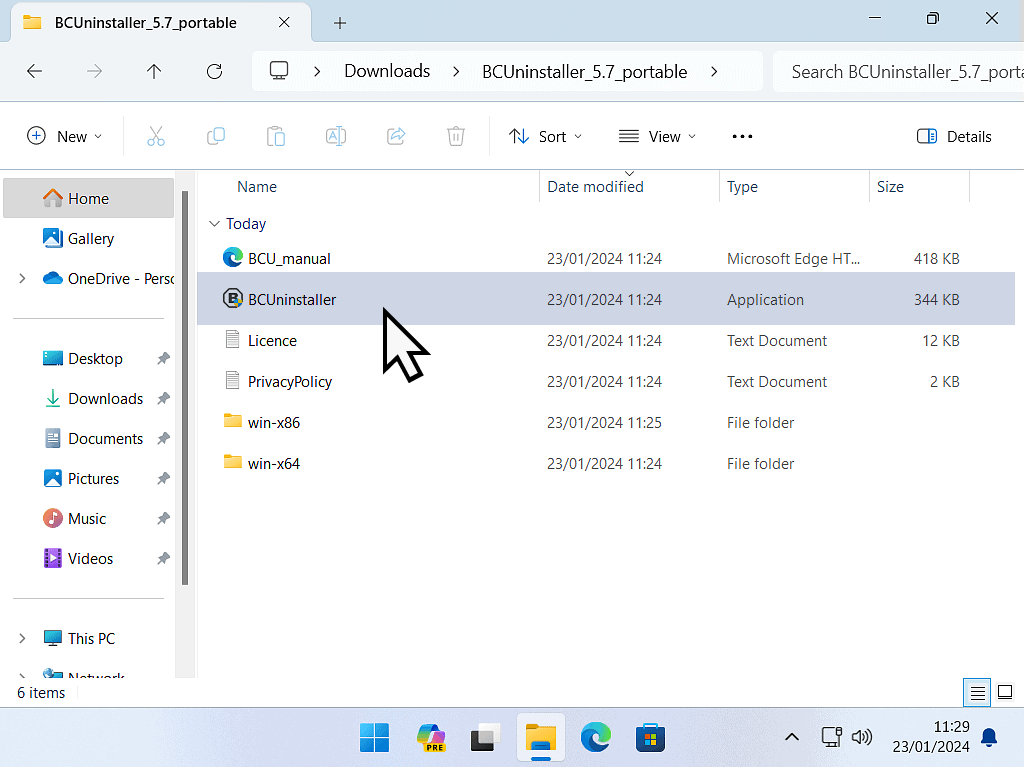This screenshot has width=1024, height=767.
Task: Switch to large thumbnails view layout
Action: pyautogui.click(x=1005, y=692)
